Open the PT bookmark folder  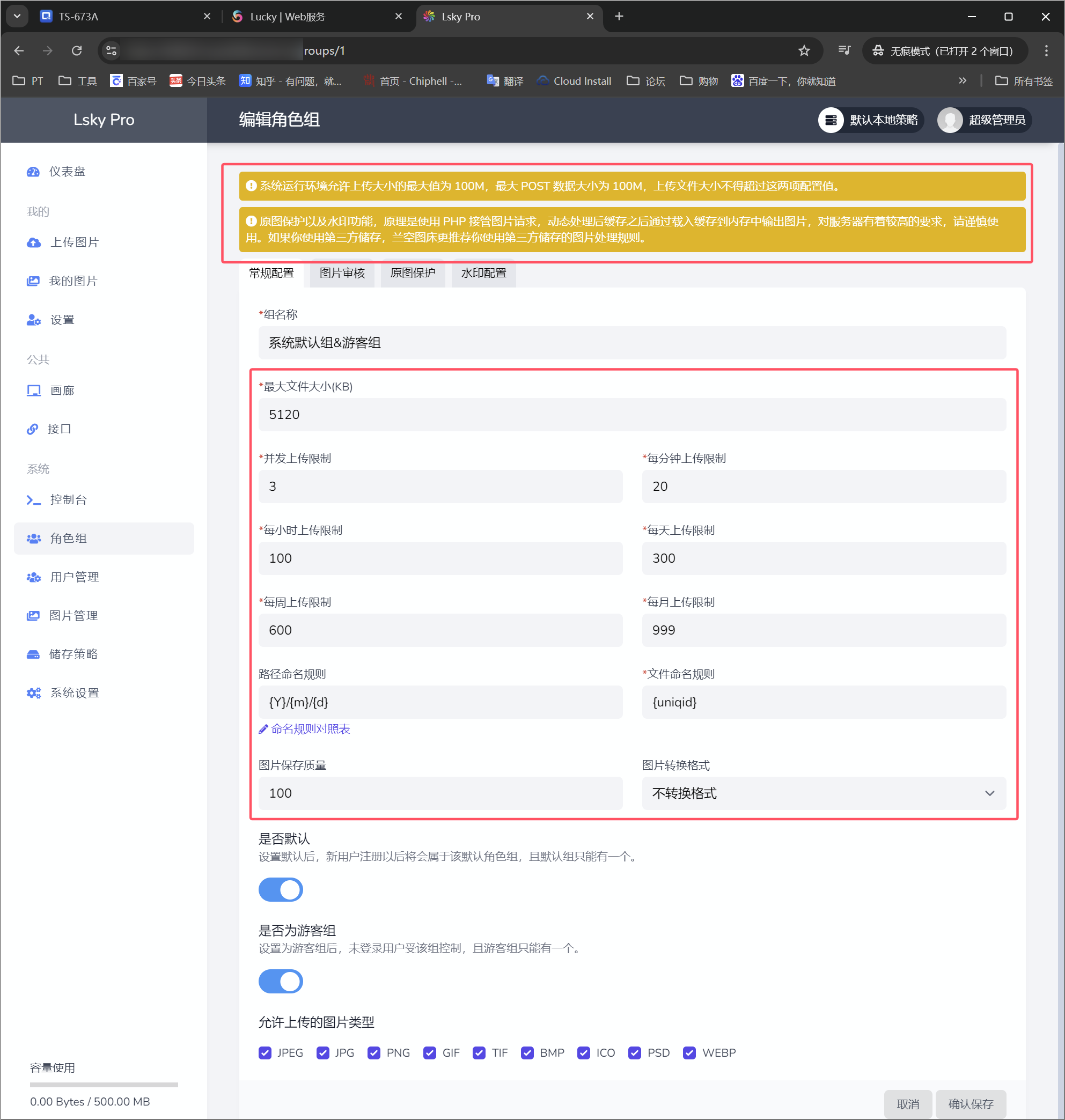click(x=28, y=81)
